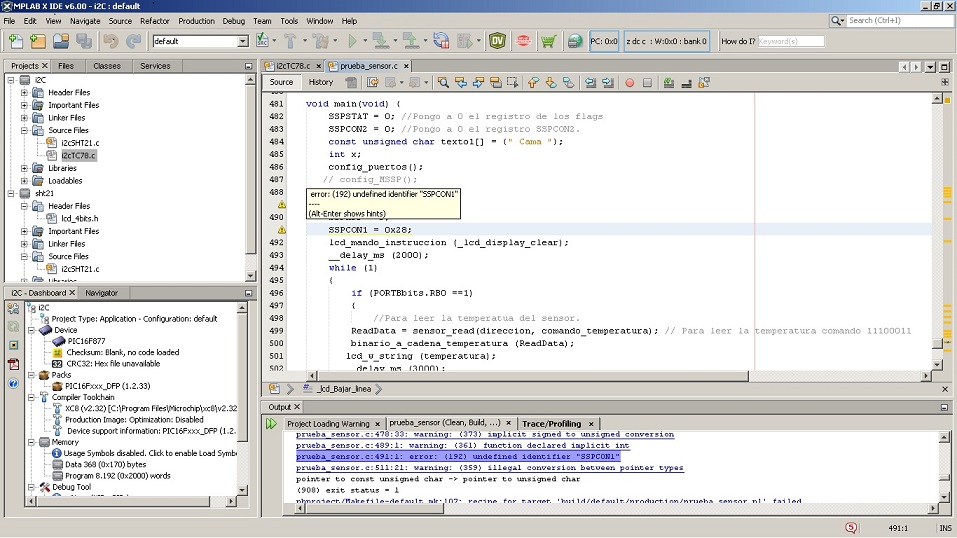Collapse the Memory node in Dashboard
Viewport: 957px width, 538px height.
point(32,442)
